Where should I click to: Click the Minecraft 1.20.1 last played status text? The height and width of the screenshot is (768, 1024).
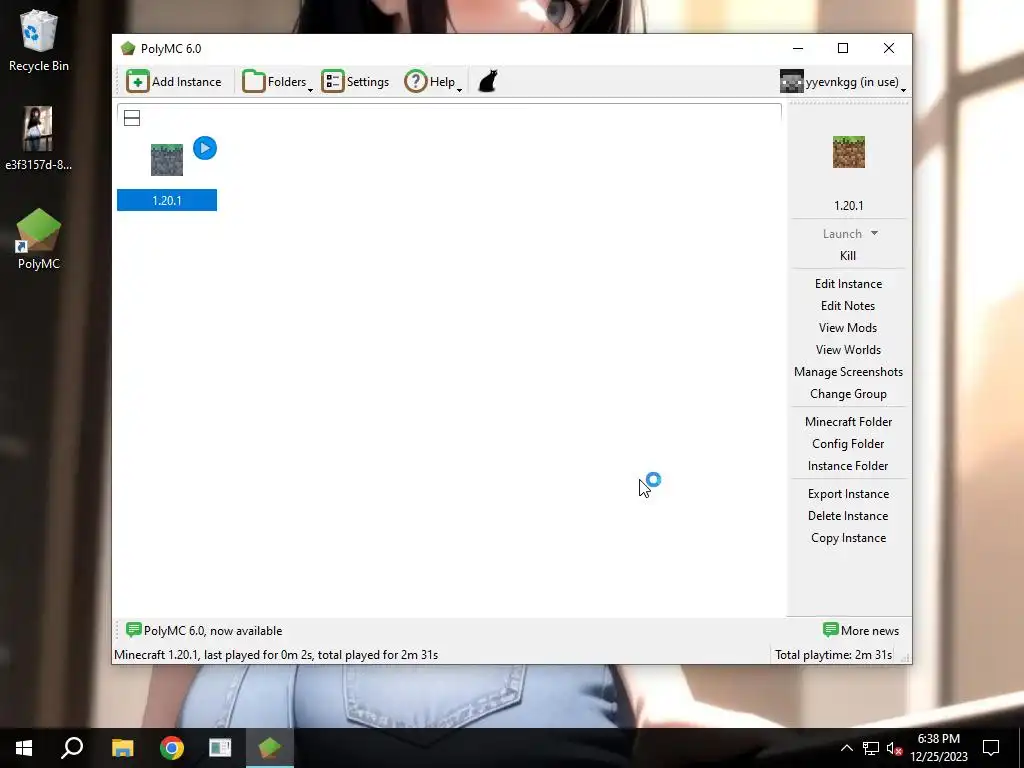(276, 655)
